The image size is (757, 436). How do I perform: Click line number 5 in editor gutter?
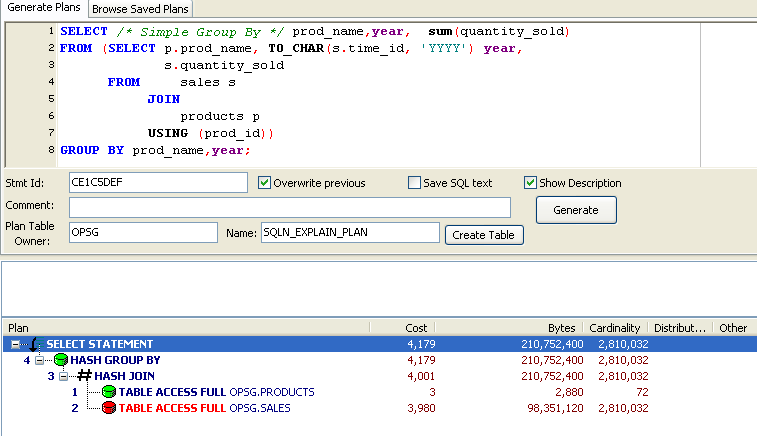51,98
